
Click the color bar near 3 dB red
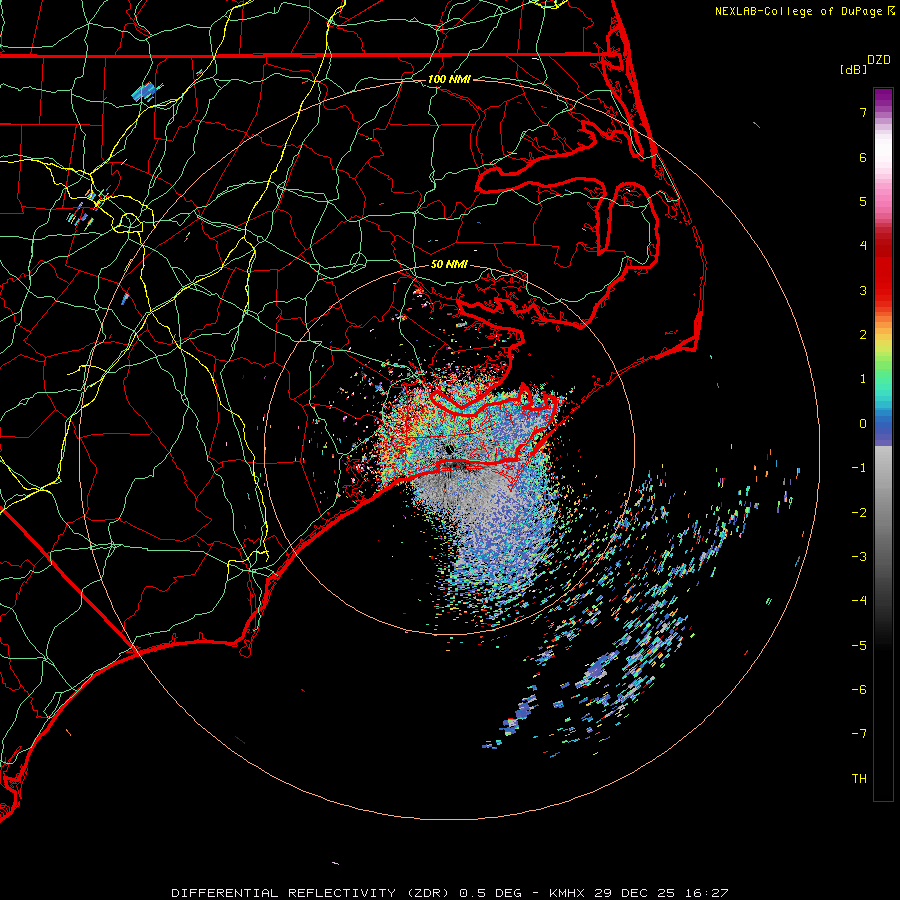tap(883, 290)
